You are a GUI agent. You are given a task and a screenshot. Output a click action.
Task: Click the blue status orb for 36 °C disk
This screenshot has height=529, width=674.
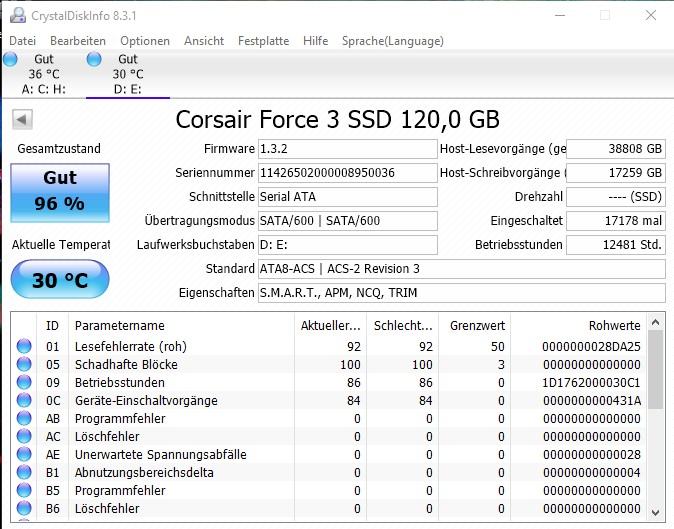[x=10, y=59]
